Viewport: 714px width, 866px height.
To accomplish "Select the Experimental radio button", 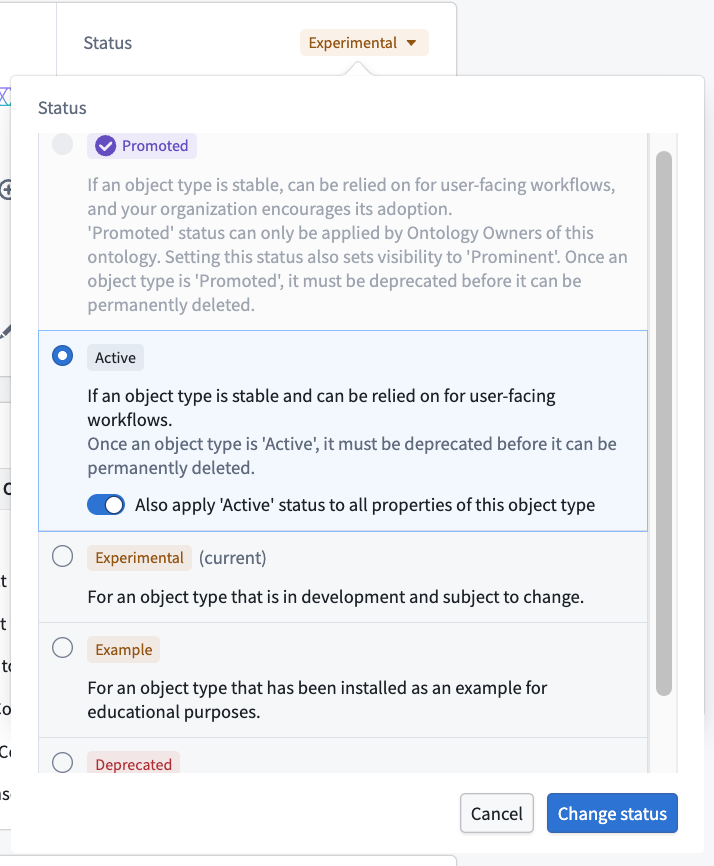I will tap(62, 556).
